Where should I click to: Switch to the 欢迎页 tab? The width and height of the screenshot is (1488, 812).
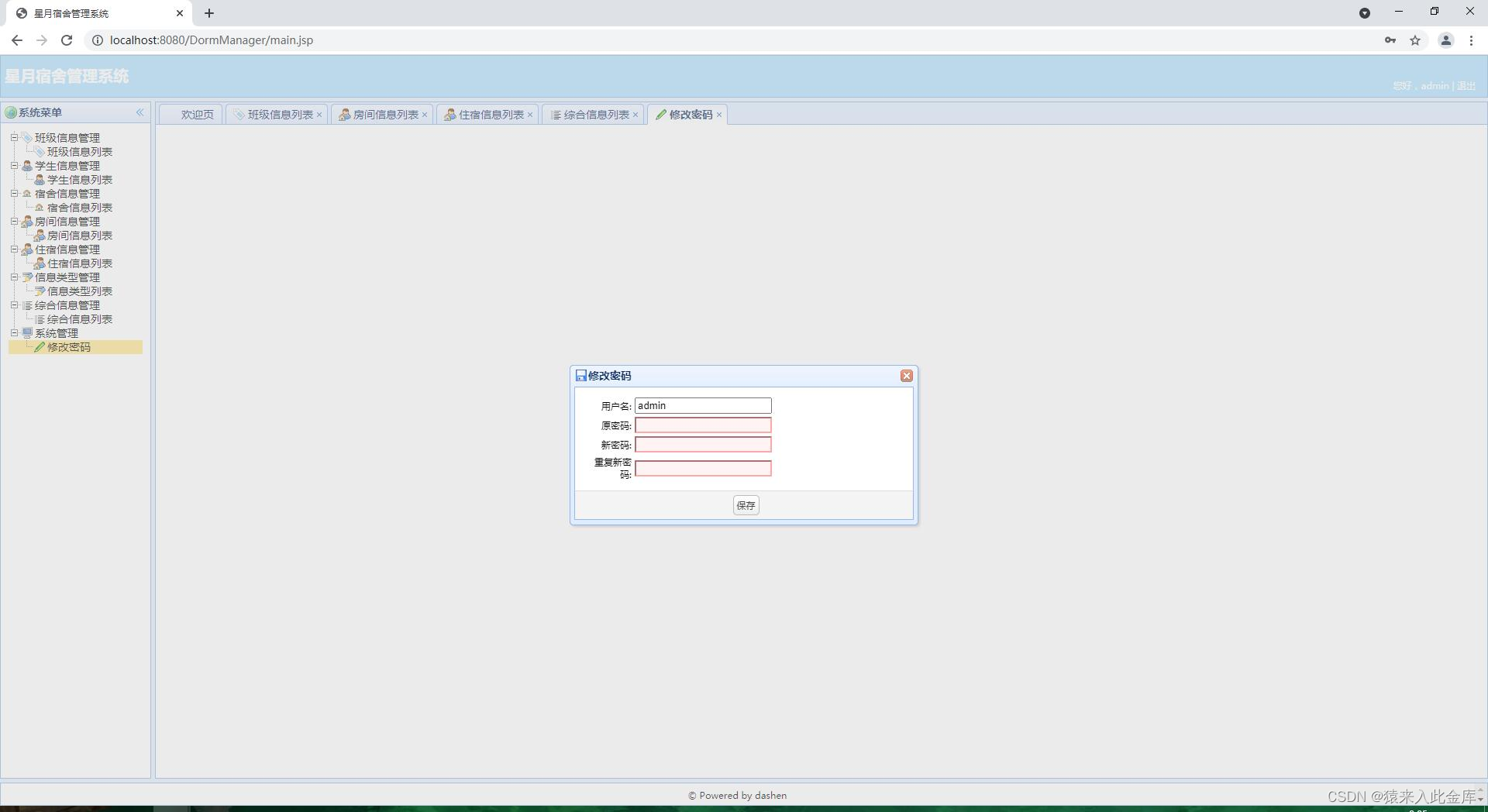(x=191, y=115)
